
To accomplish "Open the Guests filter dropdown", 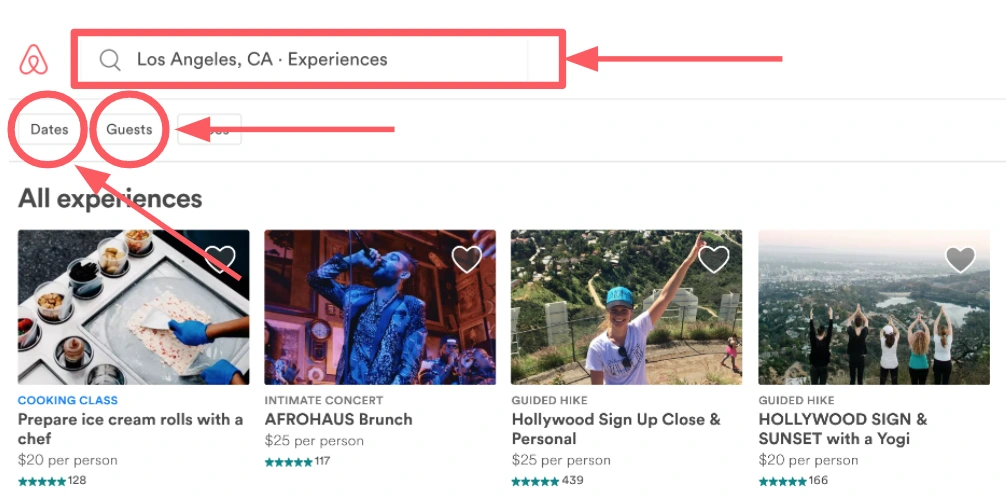I will (129, 130).
